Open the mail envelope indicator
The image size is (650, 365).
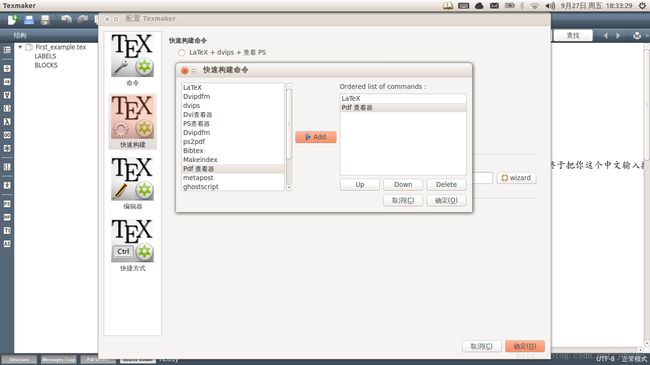494,5
